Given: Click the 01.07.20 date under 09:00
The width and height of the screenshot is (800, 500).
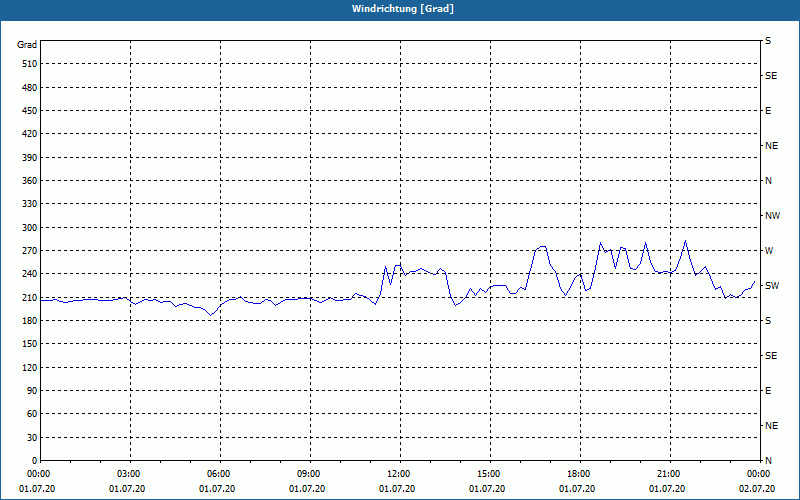Looking at the screenshot, I should pos(307,489).
